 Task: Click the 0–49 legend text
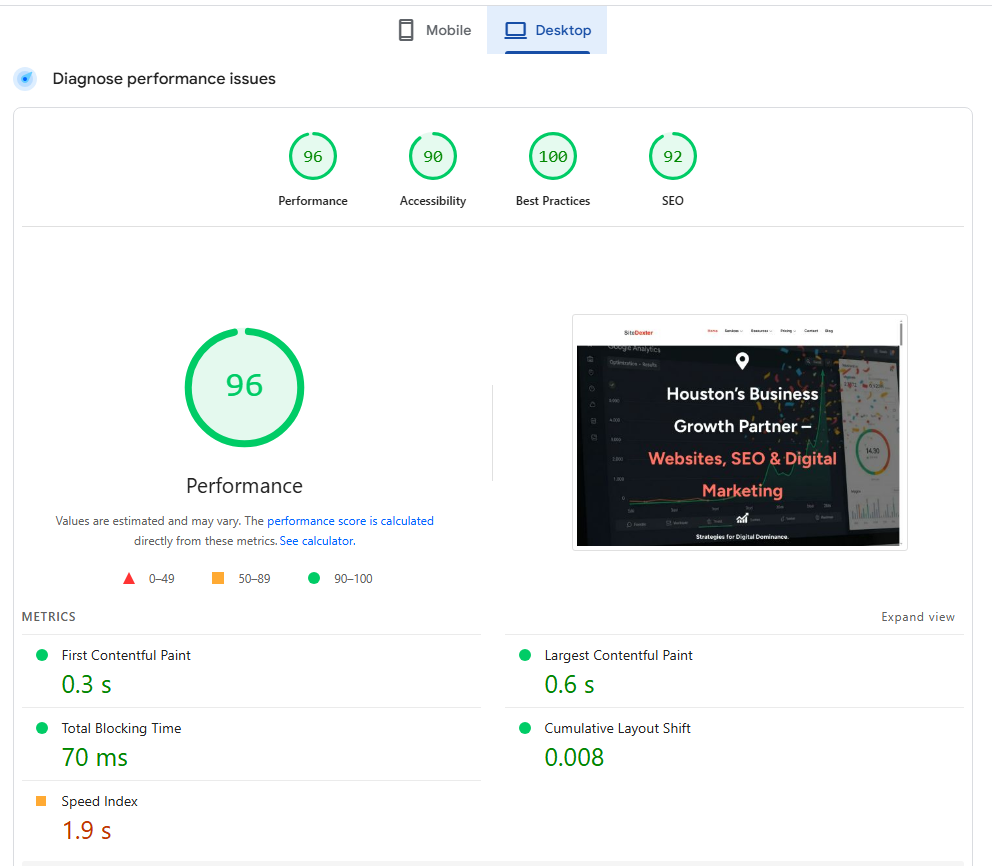coord(161,578)
